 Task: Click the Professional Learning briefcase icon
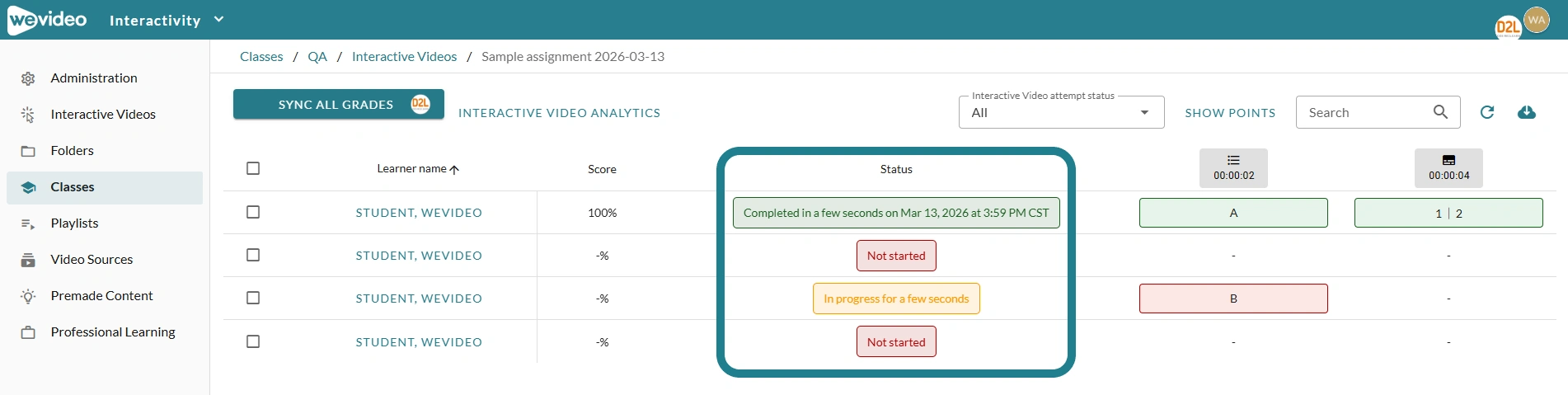point(28,332)
